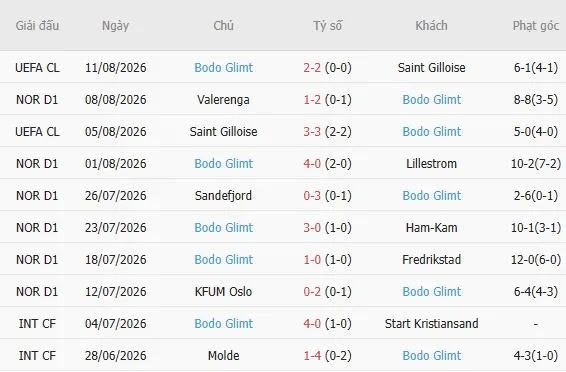Image resolution: width=566 pixels, height=372 pixels.
Task: Open Fredrikstad team page
Action: (431, 259)
